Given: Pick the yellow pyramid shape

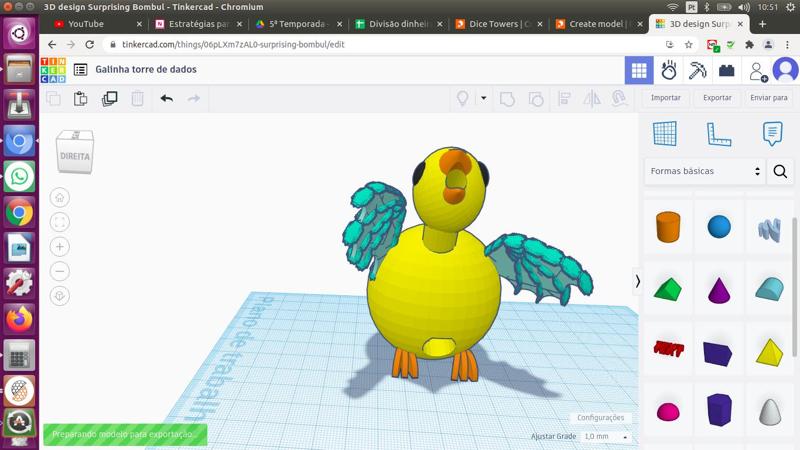Looking at the screenshot, I should point(769,352).
